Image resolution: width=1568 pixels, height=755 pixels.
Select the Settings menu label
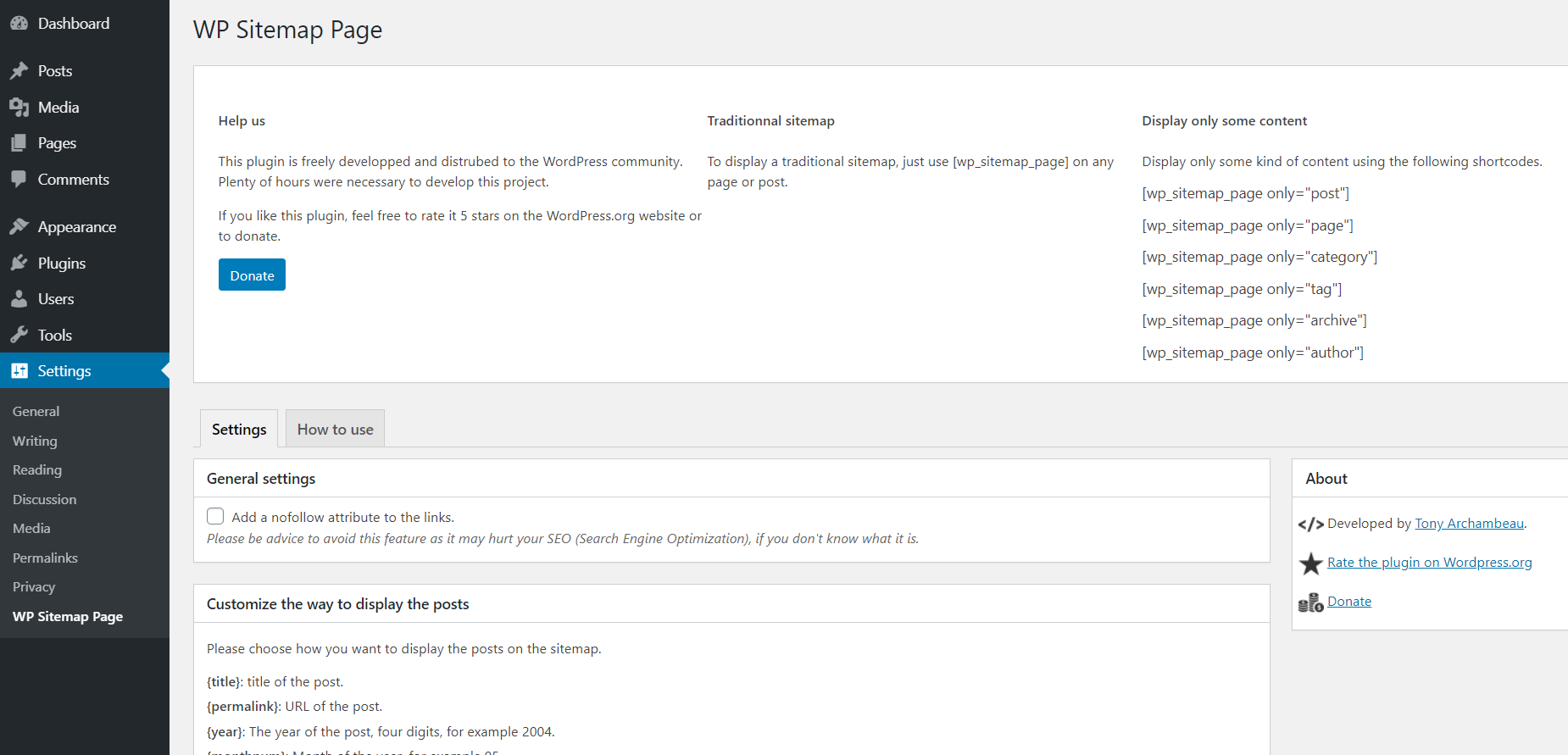click(x=64, y=371)
